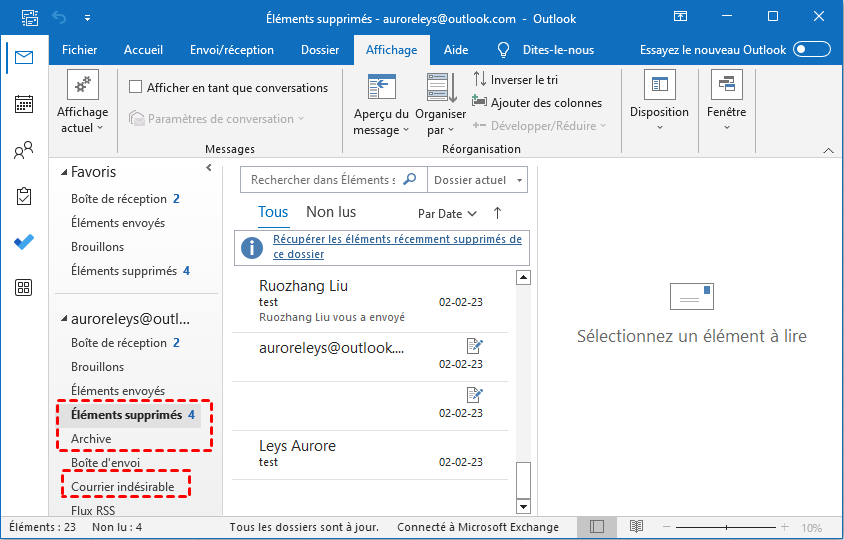Click Ajouter des colonnes

(x=537, y=102)
